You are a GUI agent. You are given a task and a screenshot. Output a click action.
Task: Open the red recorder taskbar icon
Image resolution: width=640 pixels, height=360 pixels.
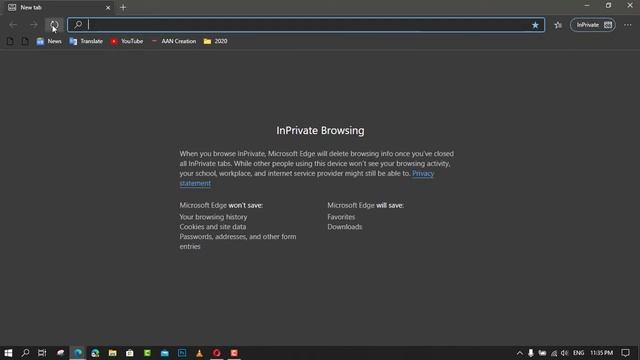(234, 353)
